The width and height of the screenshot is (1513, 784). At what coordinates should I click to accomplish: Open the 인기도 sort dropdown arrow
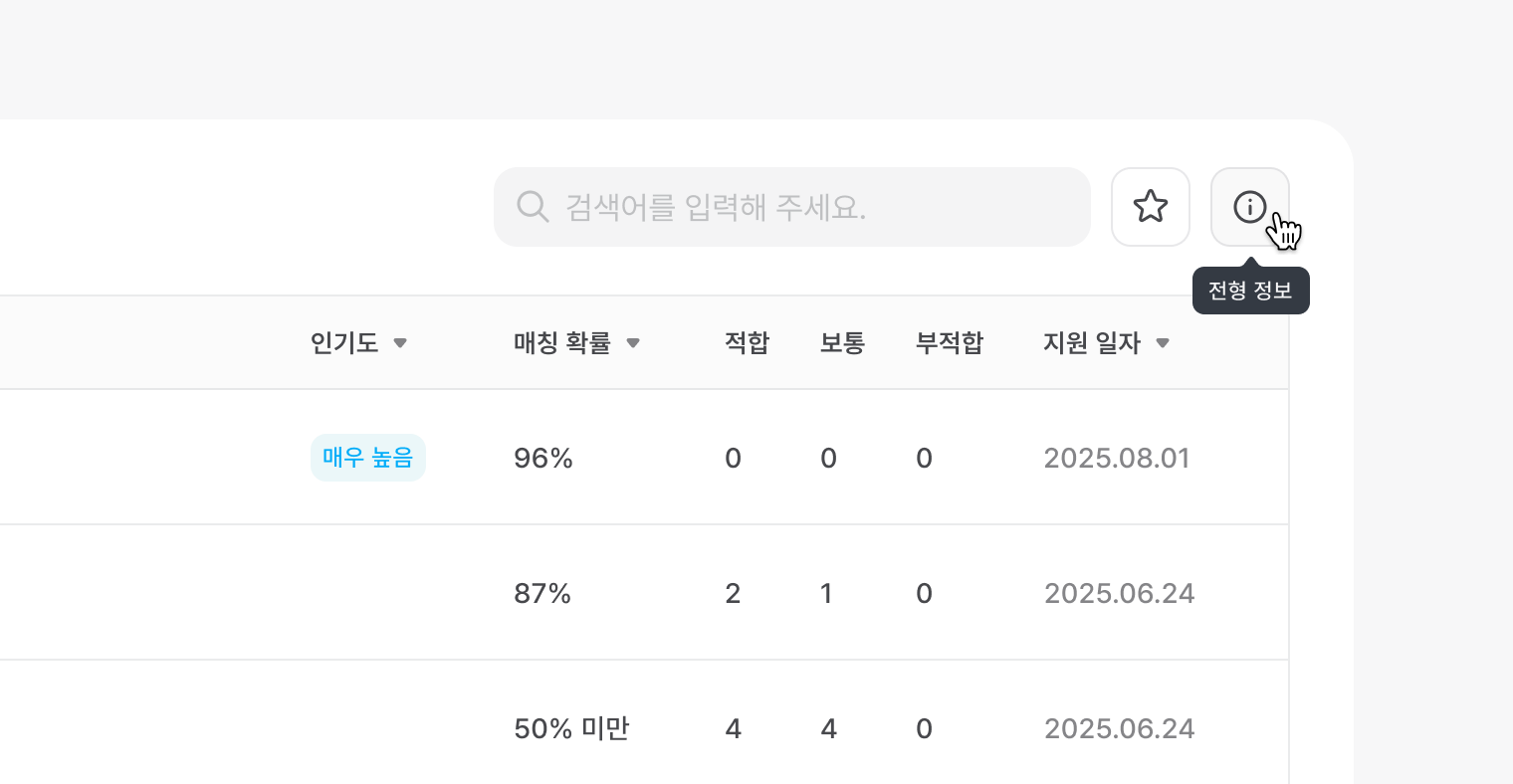coord(400,343)
